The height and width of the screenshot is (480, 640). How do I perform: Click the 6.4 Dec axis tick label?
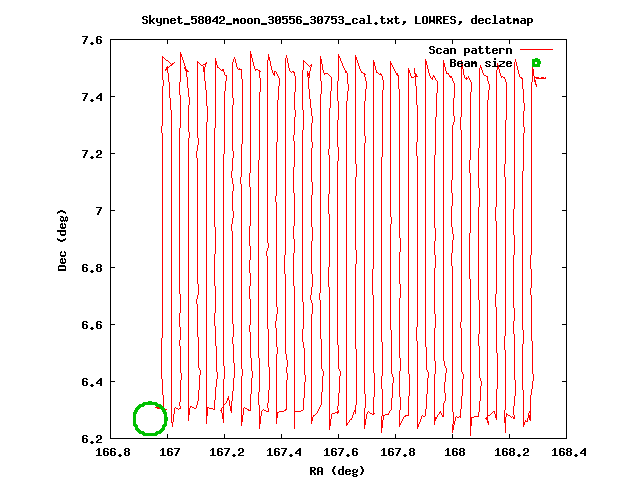[x=91, y=382]
